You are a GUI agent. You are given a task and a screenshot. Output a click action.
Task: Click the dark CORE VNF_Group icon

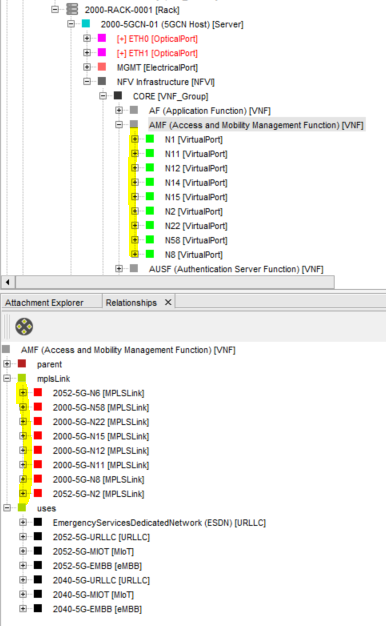(118, 96)
